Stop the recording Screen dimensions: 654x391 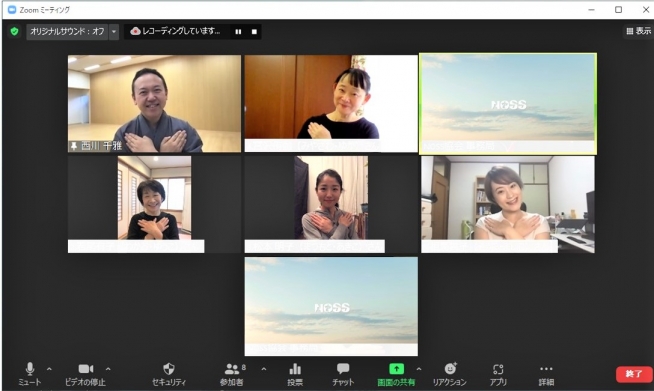(254, 32)
